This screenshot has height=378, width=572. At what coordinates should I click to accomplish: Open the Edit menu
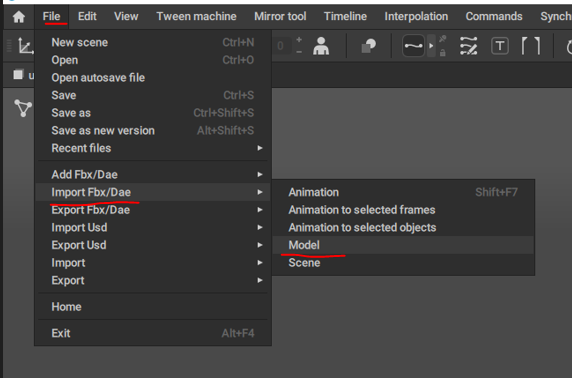87,16
